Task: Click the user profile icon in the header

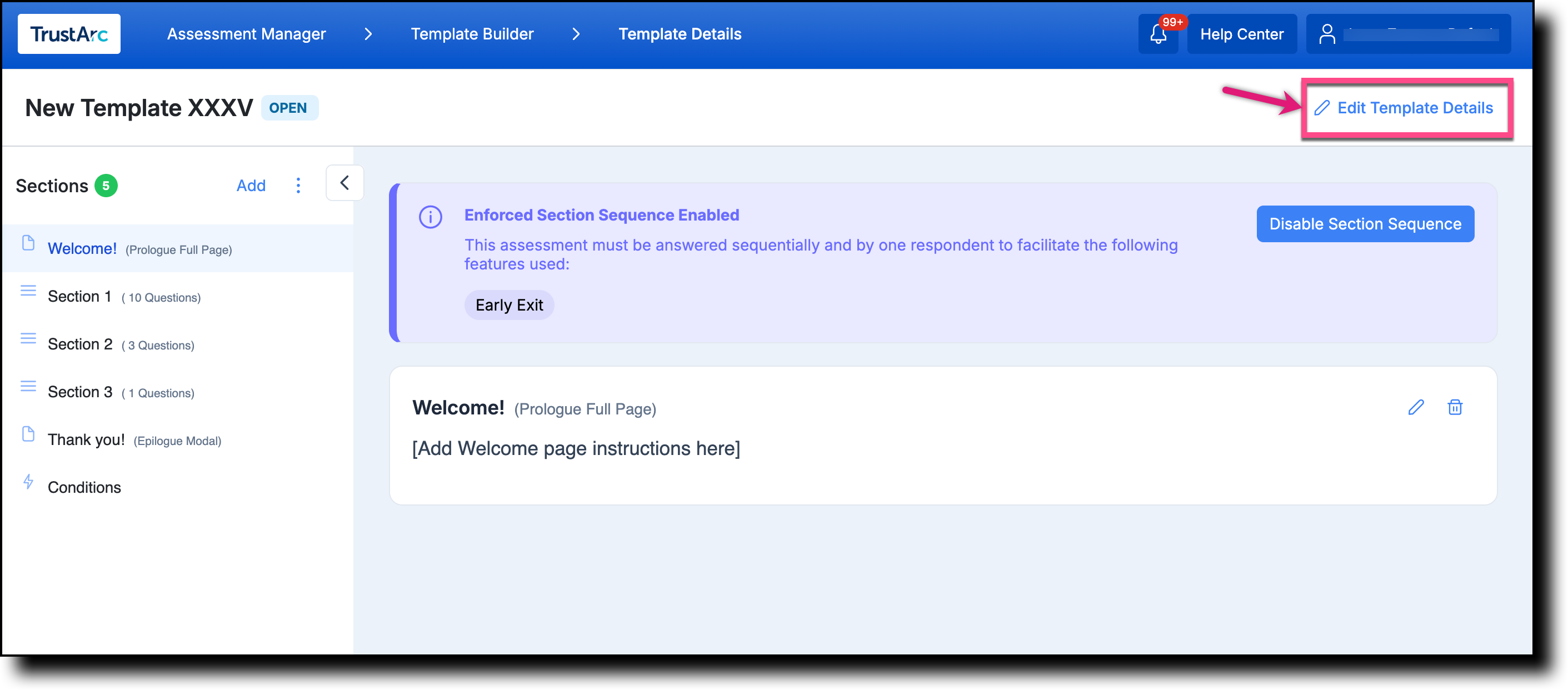Action: pyautogui.click(x=1328, y=33)
